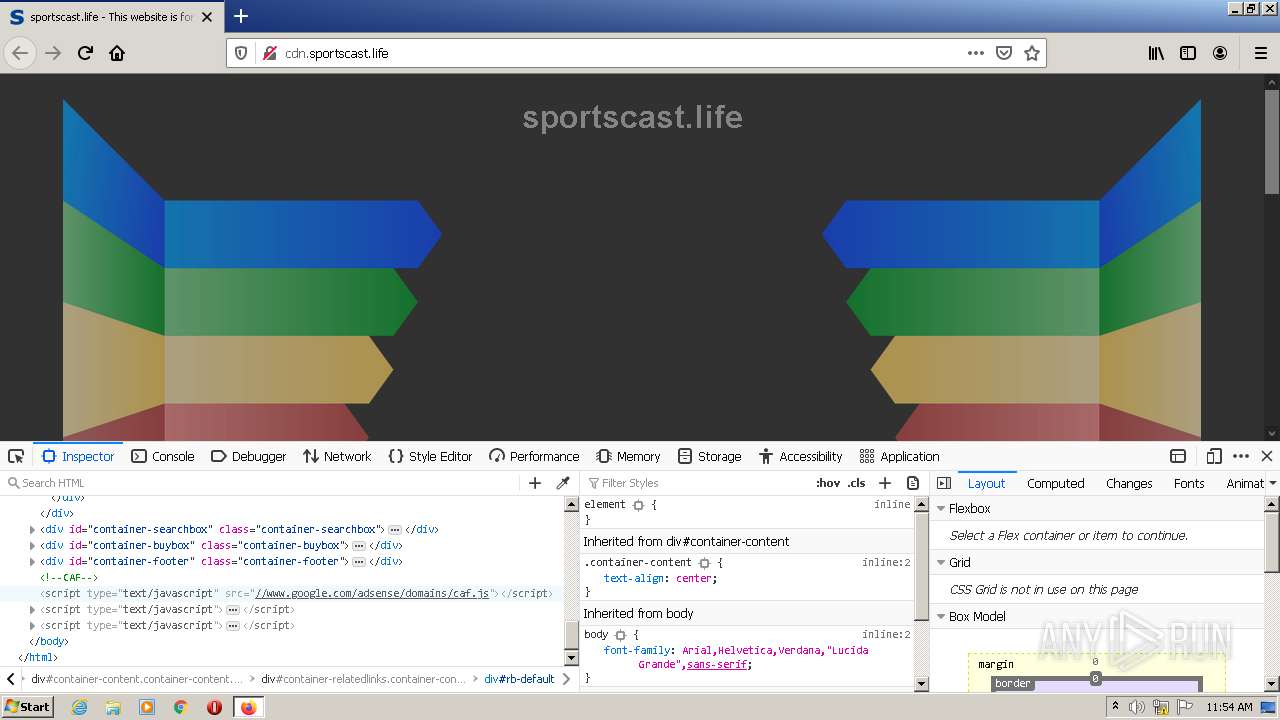Expand the container-searchbox div node
The image size is (1280, 720).
coord(33,529)
